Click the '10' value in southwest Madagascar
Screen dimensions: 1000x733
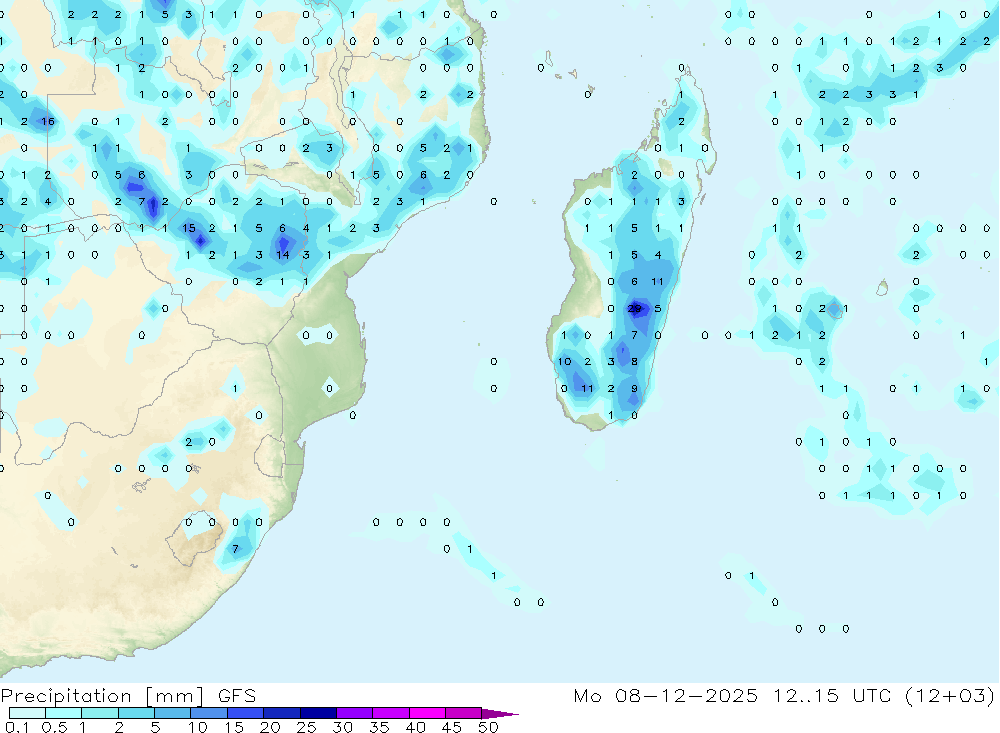pos(564,362)
